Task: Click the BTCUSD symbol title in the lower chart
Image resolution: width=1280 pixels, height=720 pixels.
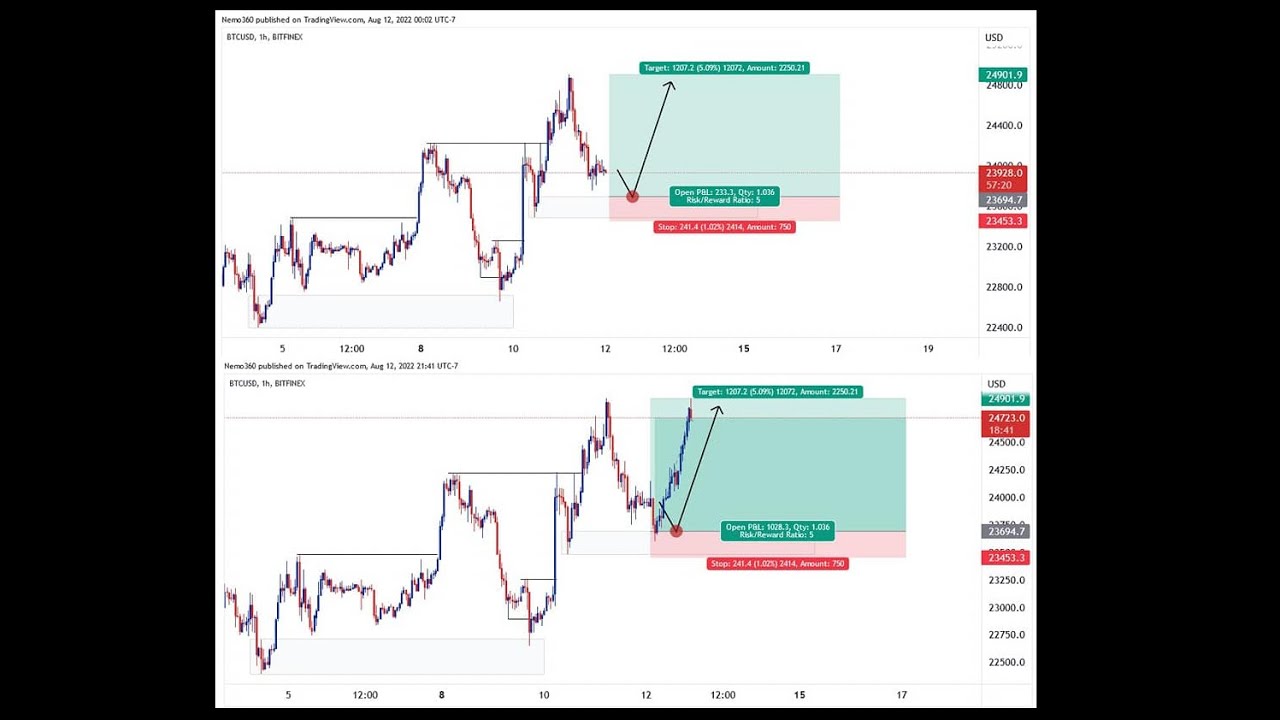Action: 267,383
